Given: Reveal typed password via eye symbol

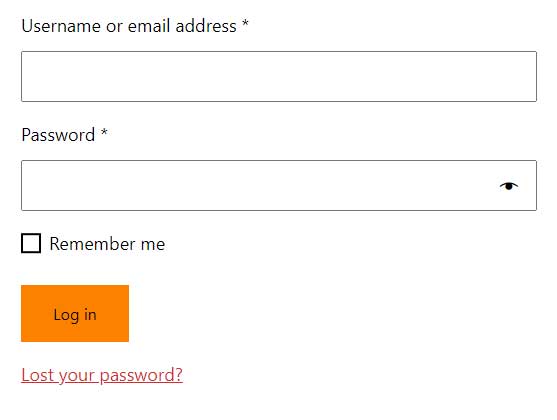Looking at the screenshot, I should pyautogui.click(x=509, y=185).
